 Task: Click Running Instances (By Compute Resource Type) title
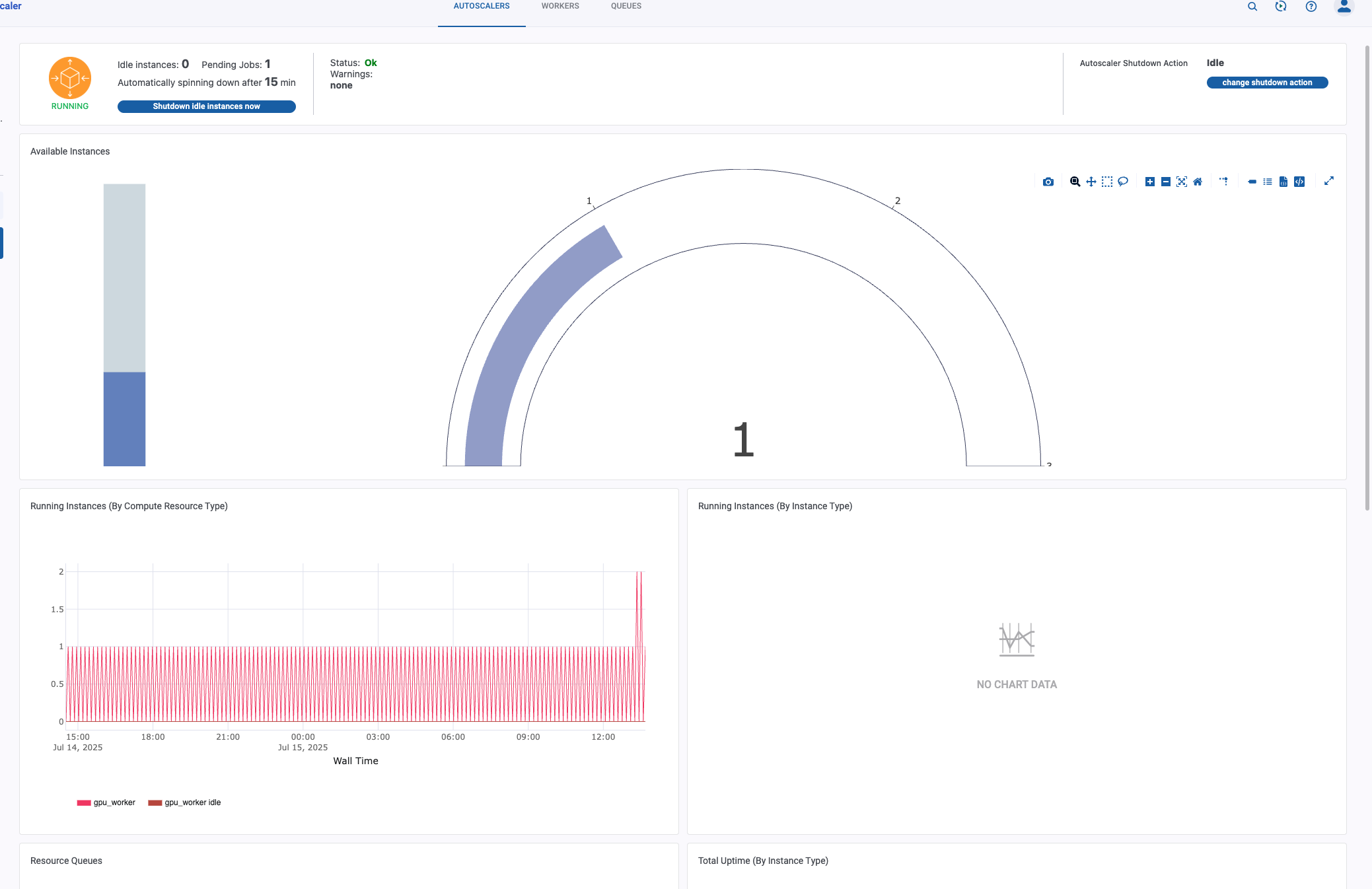point(129,506)
